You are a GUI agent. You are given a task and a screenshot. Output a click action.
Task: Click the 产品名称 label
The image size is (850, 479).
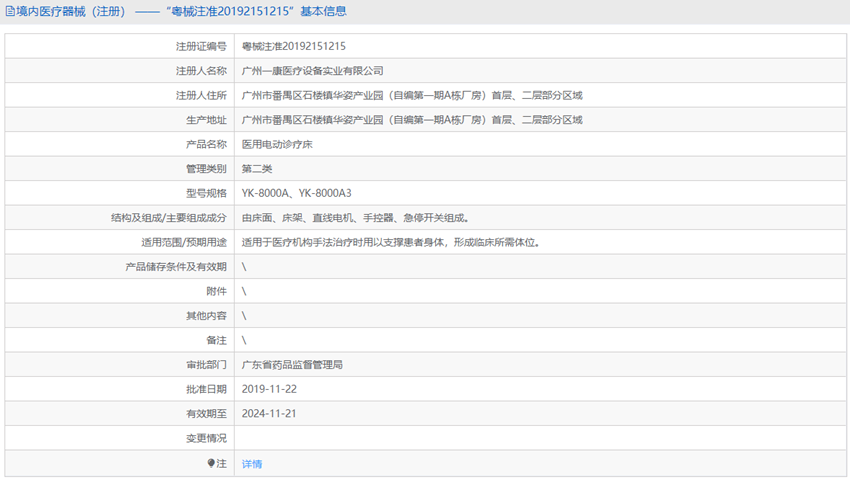[x=206, y=144]
